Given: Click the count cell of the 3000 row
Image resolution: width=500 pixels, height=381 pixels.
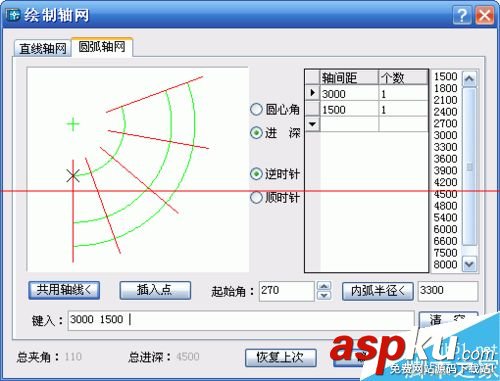Looking at the screenshot, I should (403, 94).
